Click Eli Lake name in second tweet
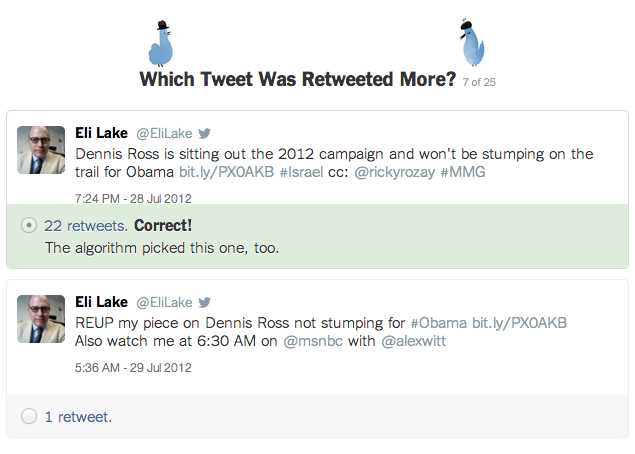 [x=101, y=302]
